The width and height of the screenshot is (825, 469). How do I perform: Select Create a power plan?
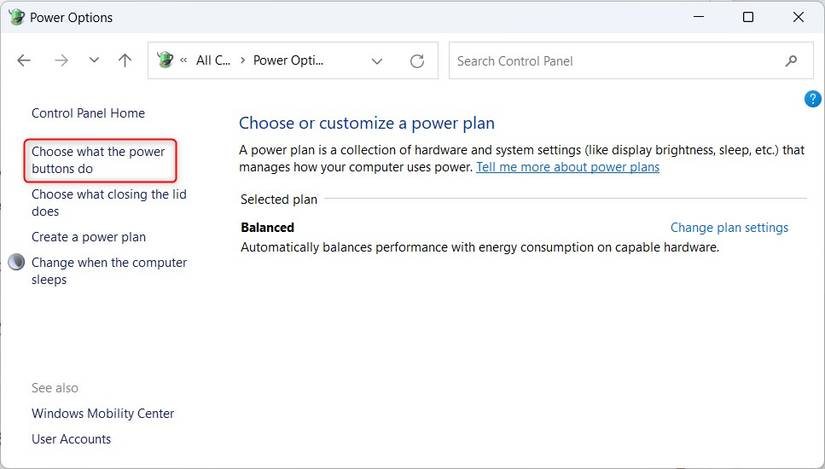pos(88,237)
